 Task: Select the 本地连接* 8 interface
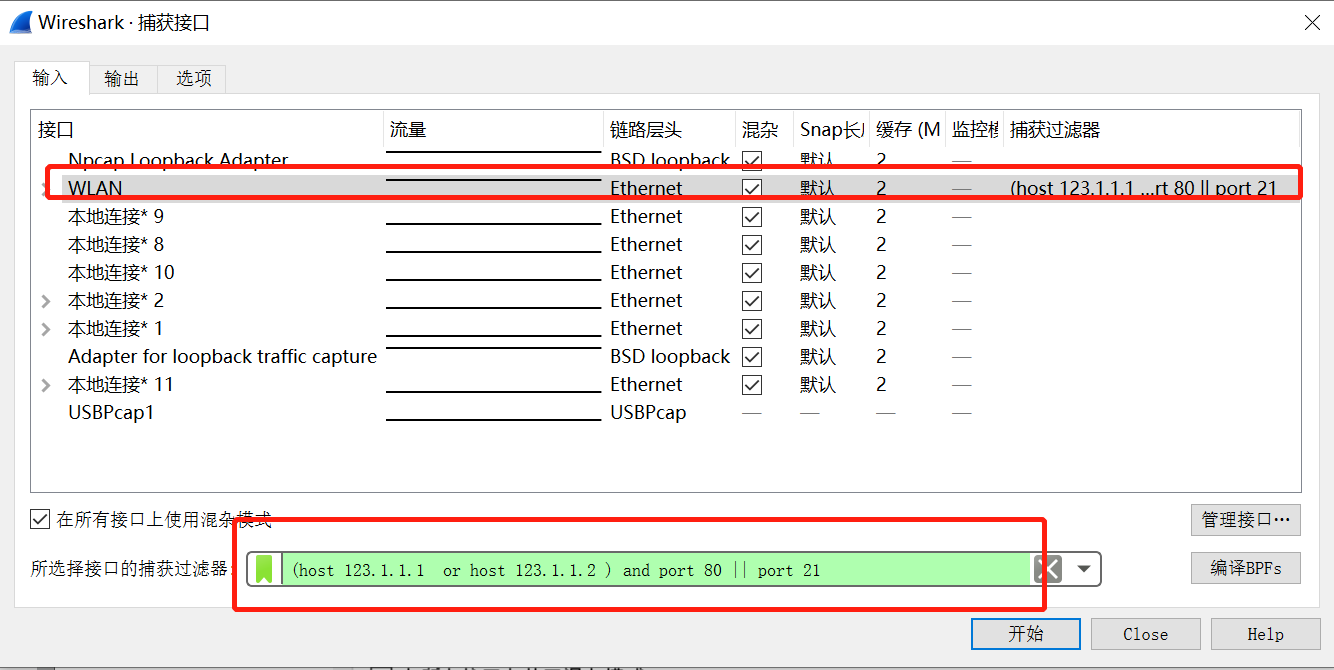[116, 244]
